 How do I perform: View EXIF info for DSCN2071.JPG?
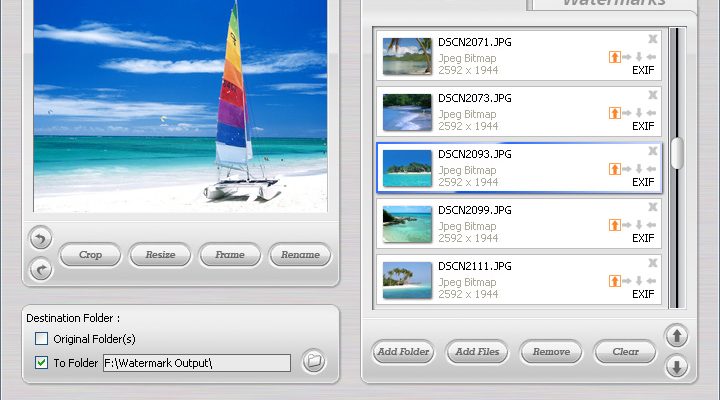pos(643,70)
